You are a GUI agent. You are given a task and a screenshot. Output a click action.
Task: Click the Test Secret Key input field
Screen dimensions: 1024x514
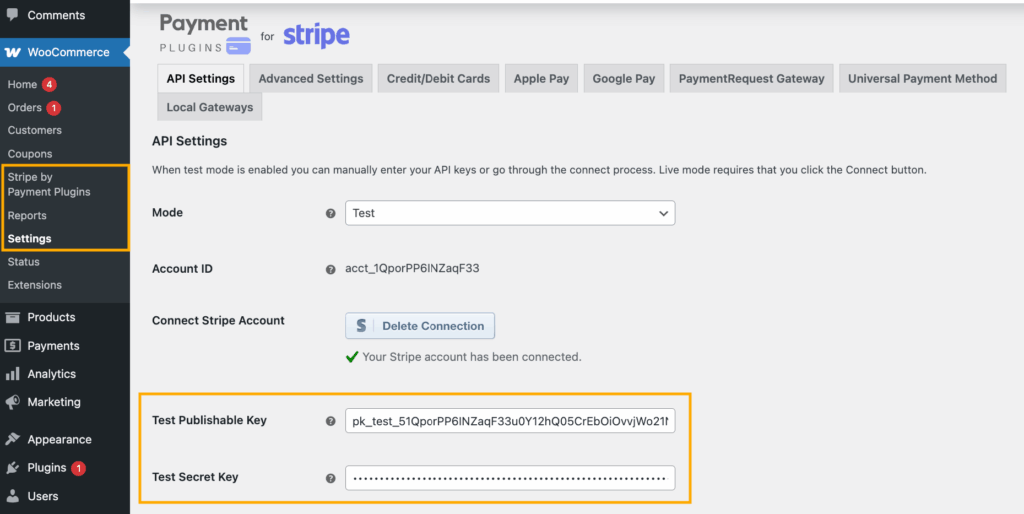coord(510,478)
